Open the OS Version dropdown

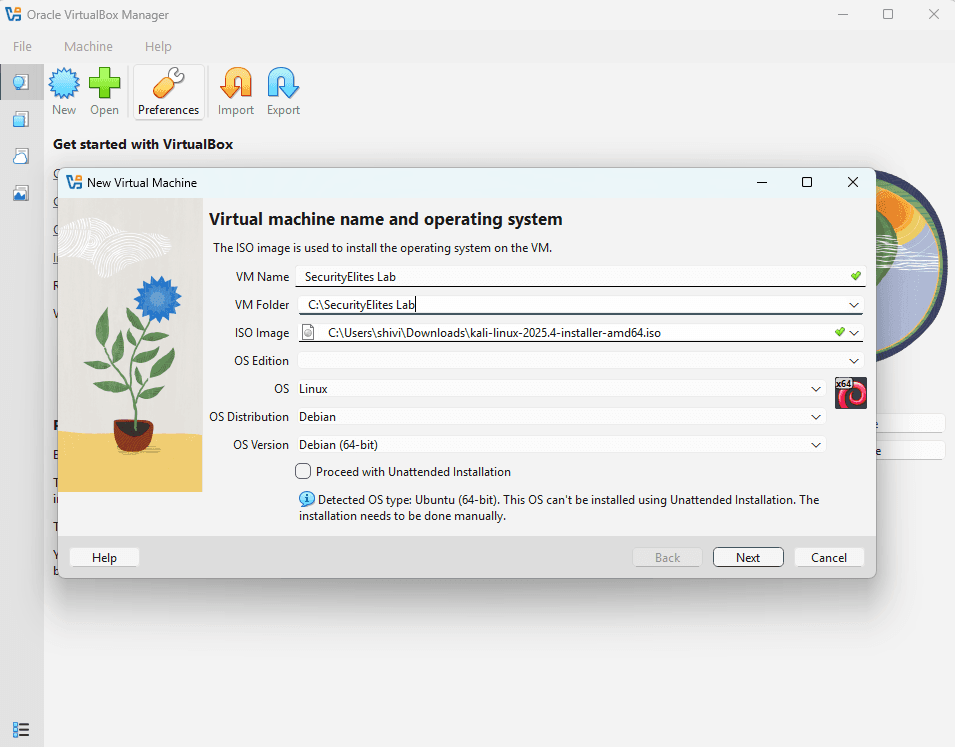(x=817, y=445)
